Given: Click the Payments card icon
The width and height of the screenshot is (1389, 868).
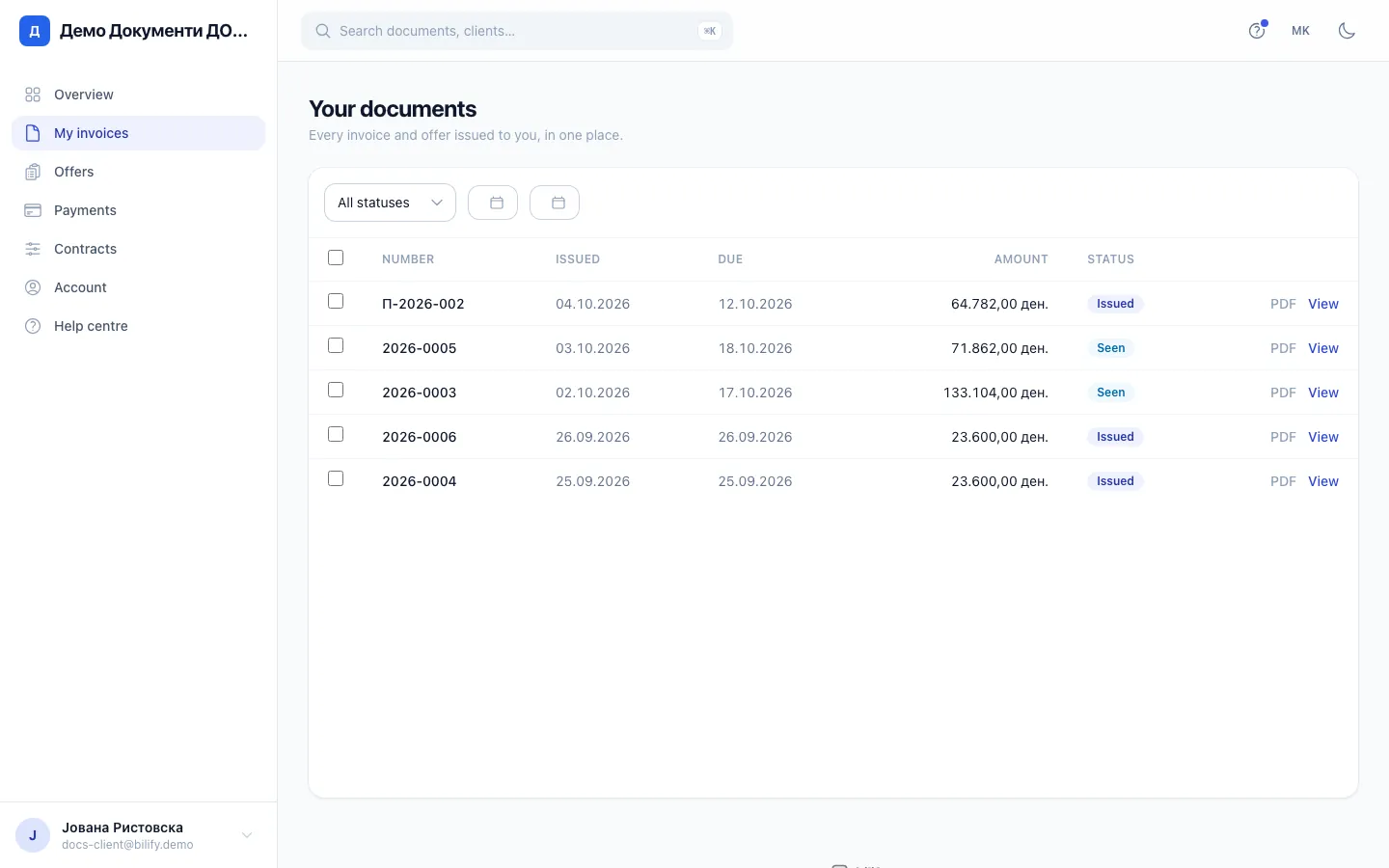Looking at the screenshot, I should click(33, 210).
